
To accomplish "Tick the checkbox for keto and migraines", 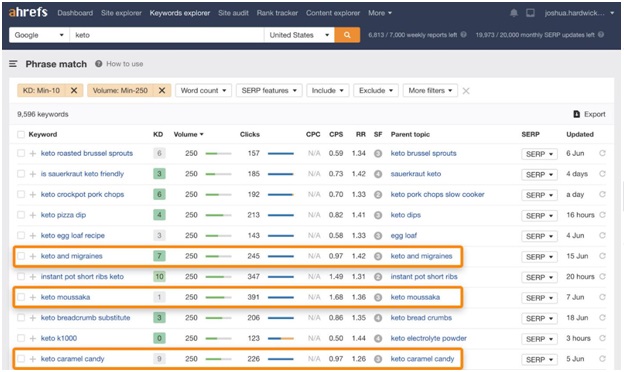I will click(x=21, y=256).
